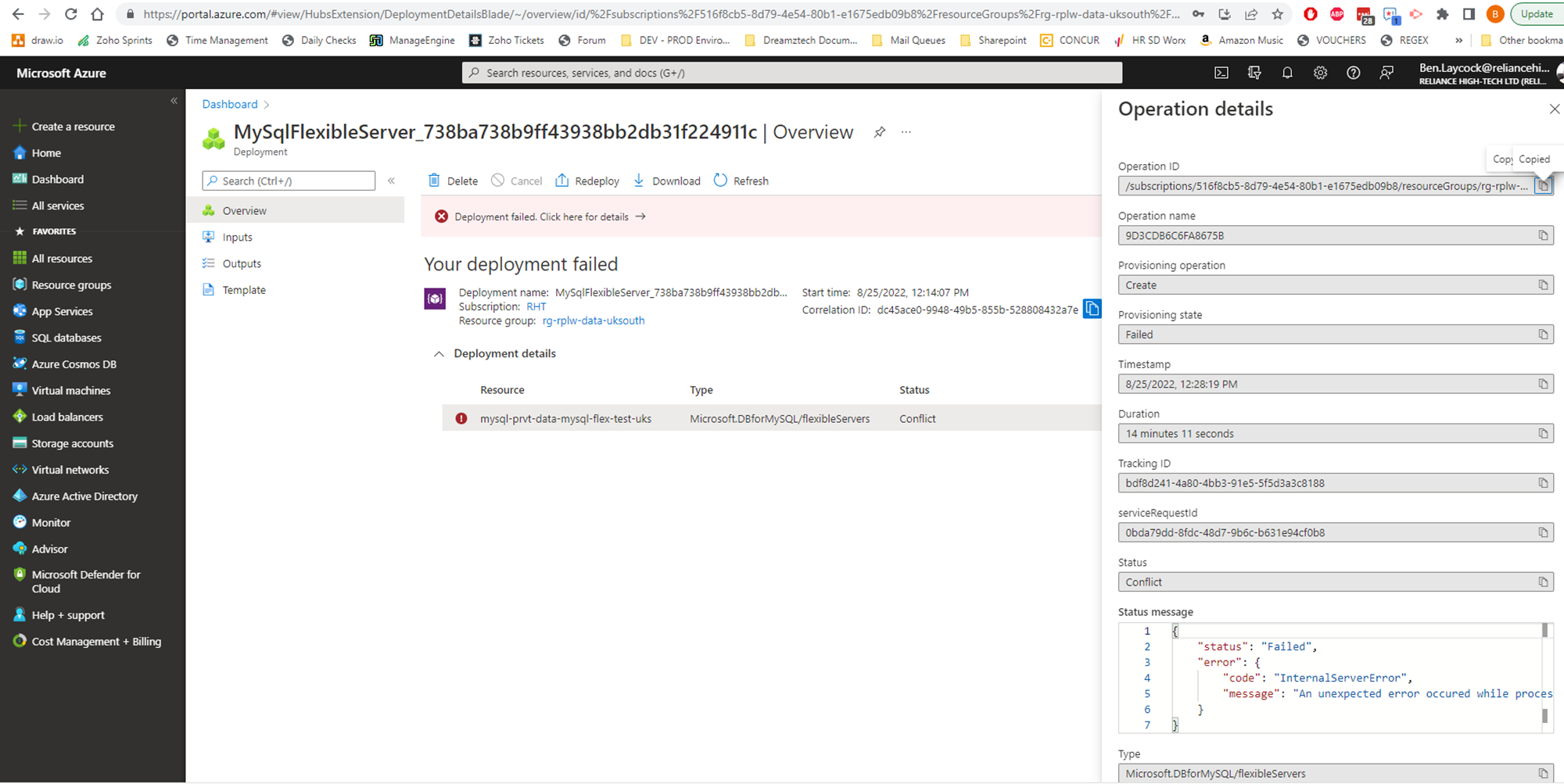Select Virtual machines in the sidebar
The height and width of the screenshot is (784, 1564).
[72, 389]
